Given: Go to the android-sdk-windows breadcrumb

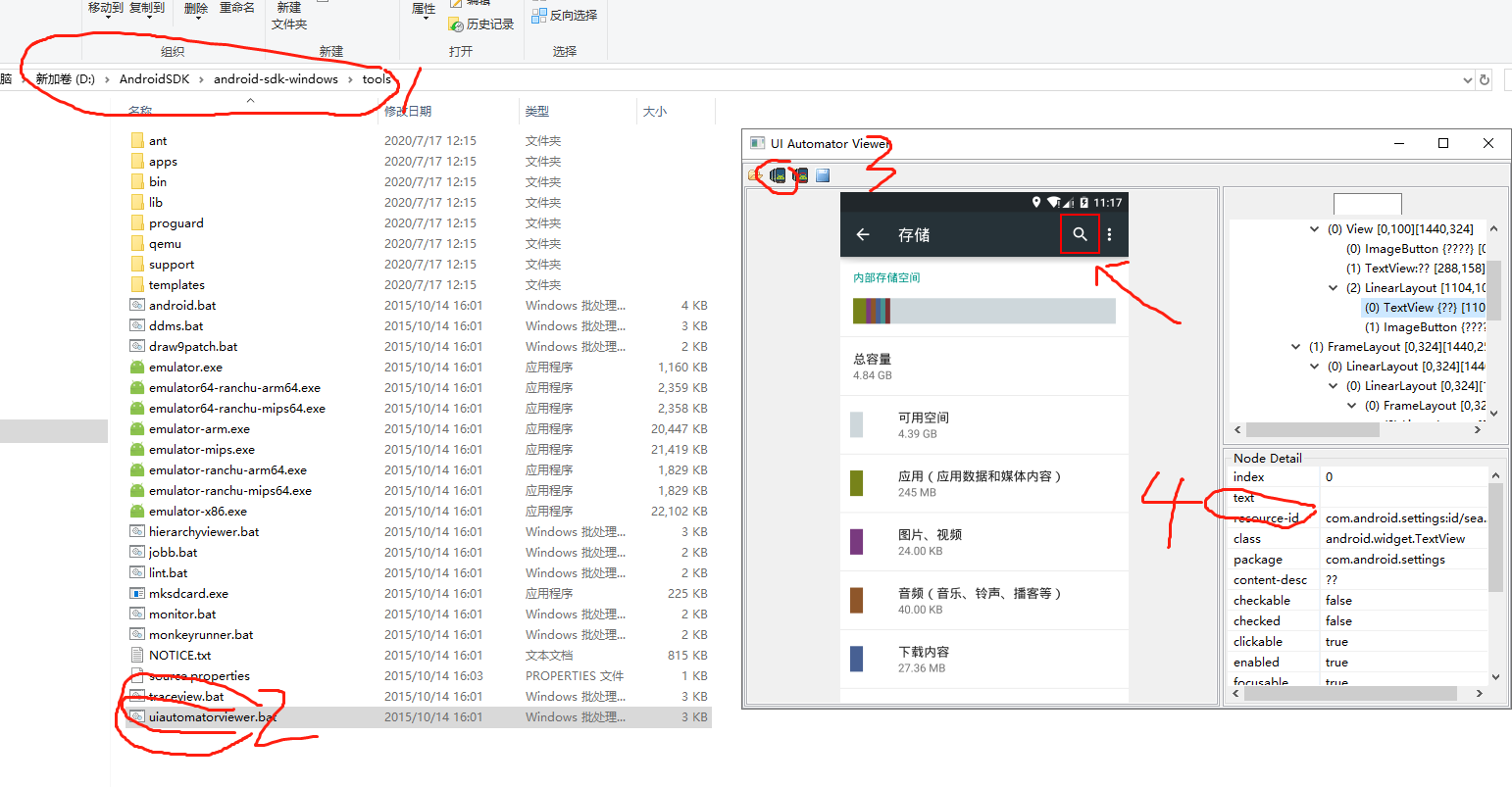Looking at the screenshot, I should [x=276, y=79].
